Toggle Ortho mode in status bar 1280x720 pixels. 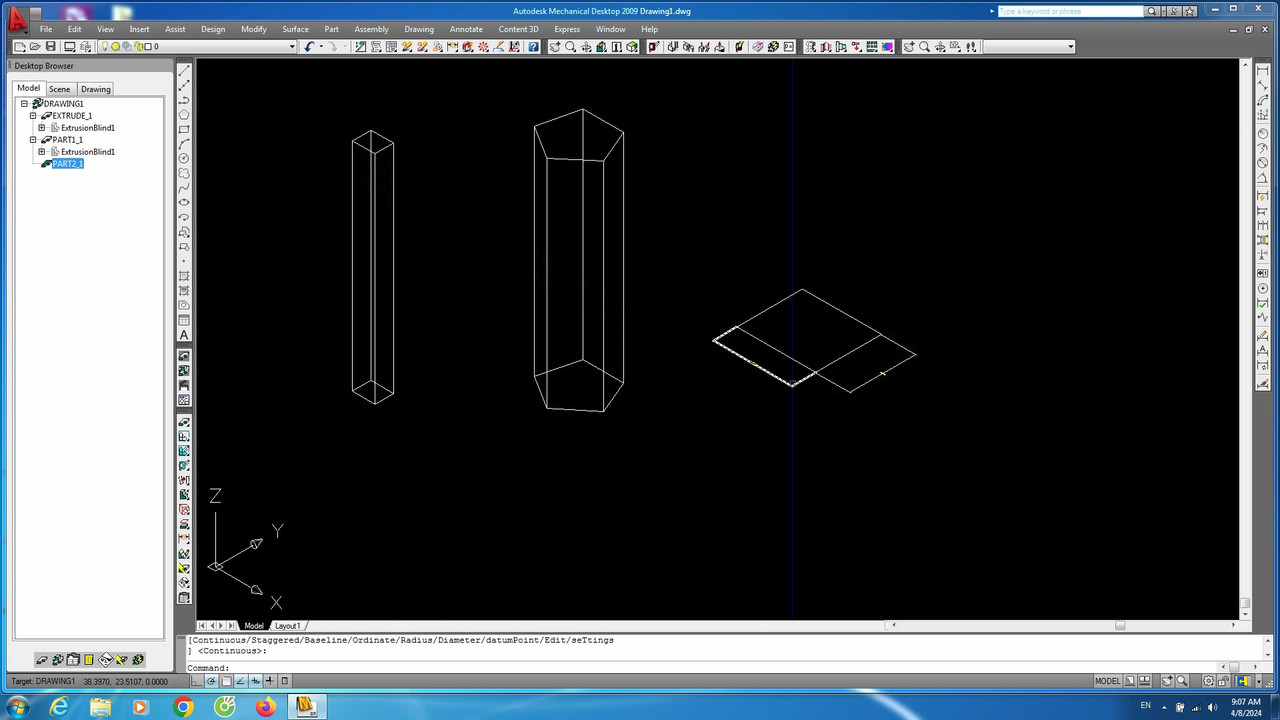pos(196,681)
